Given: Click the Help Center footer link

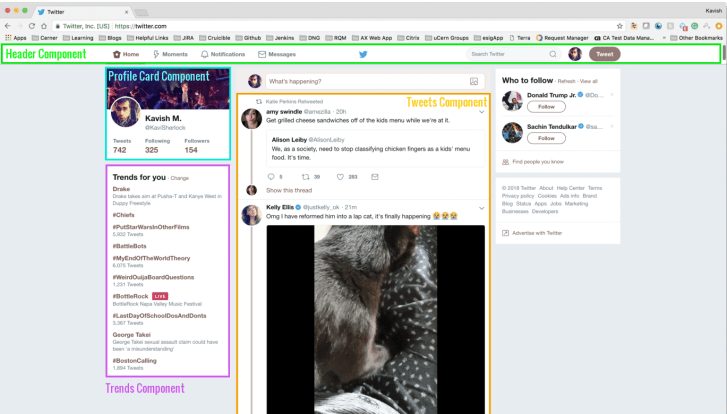Looking at the screenshot, I should [570, 188].
